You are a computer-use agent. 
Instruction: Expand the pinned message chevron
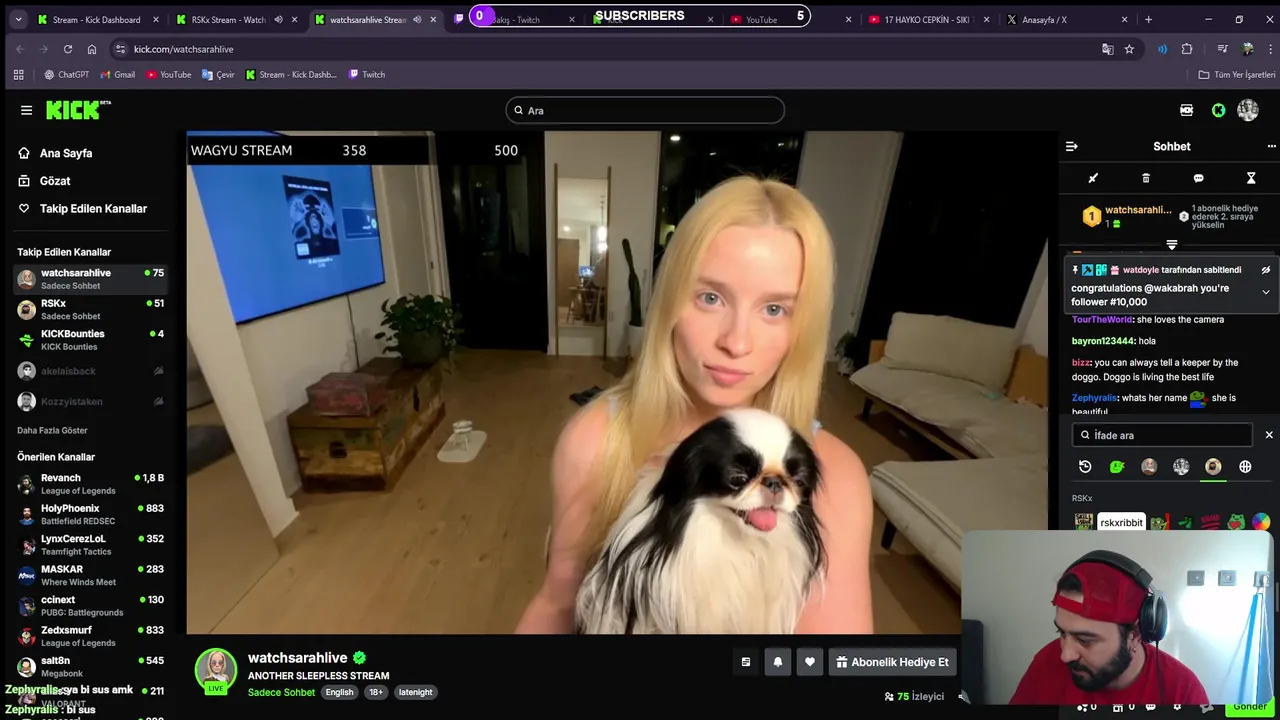[x=1265, y=292]
